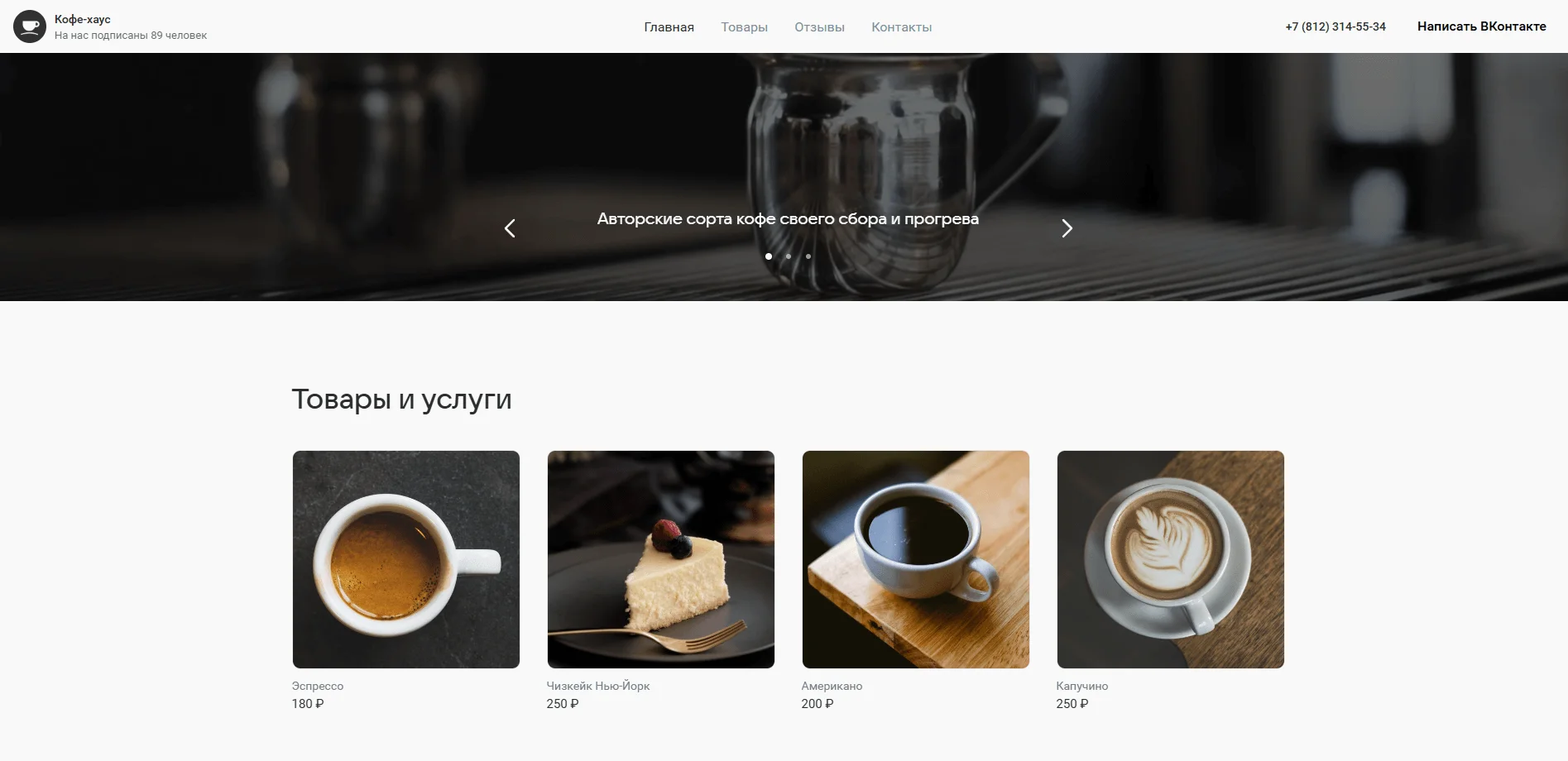Go to previous banner slide arrow

point(510,228)
